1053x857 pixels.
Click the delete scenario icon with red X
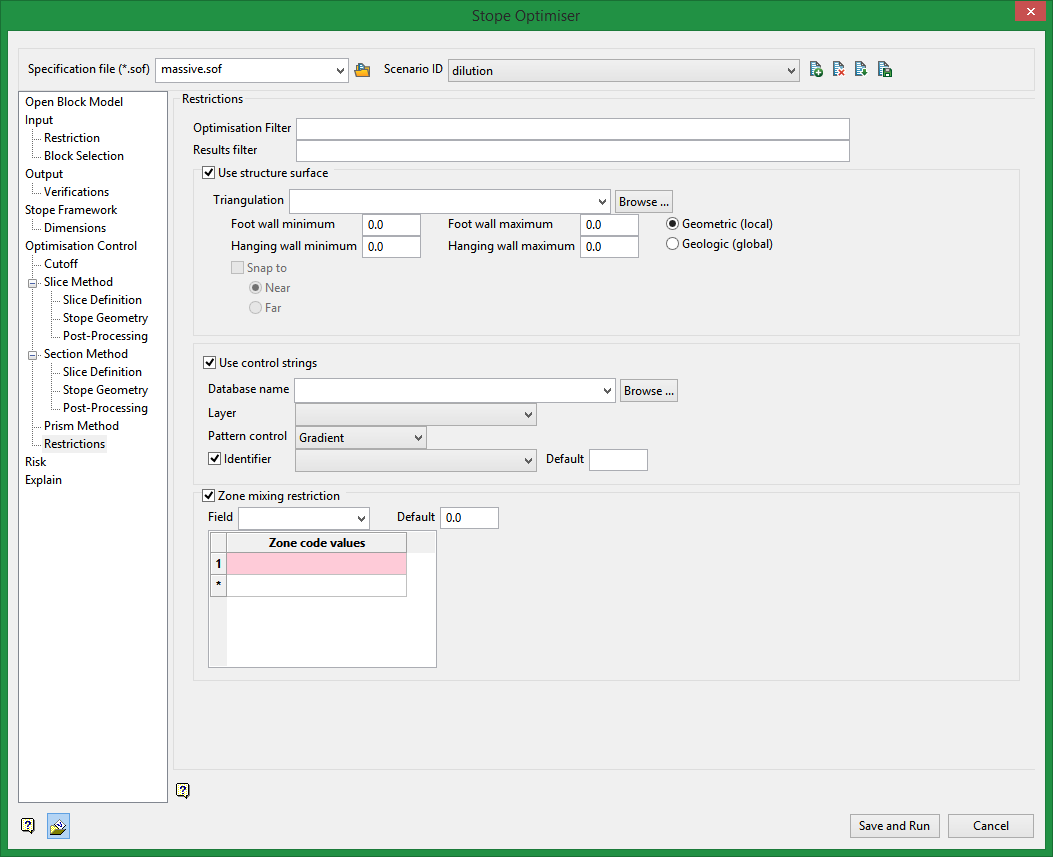pos(839,70)
